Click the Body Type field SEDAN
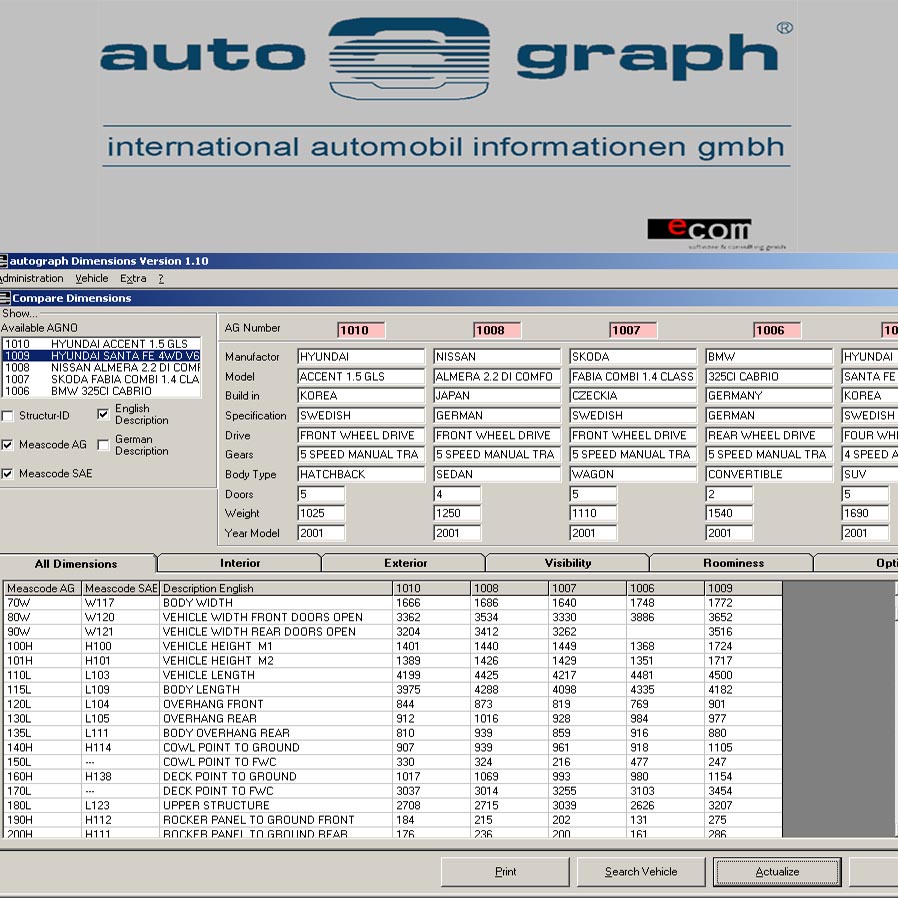The height and width of the screenshot is (900, 898). (x=497, y=474)
